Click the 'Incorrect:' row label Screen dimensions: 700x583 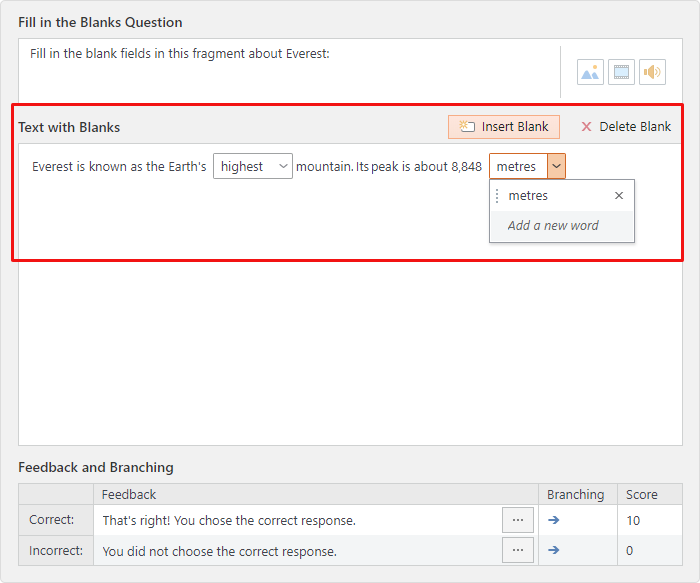tap(56, 550)
